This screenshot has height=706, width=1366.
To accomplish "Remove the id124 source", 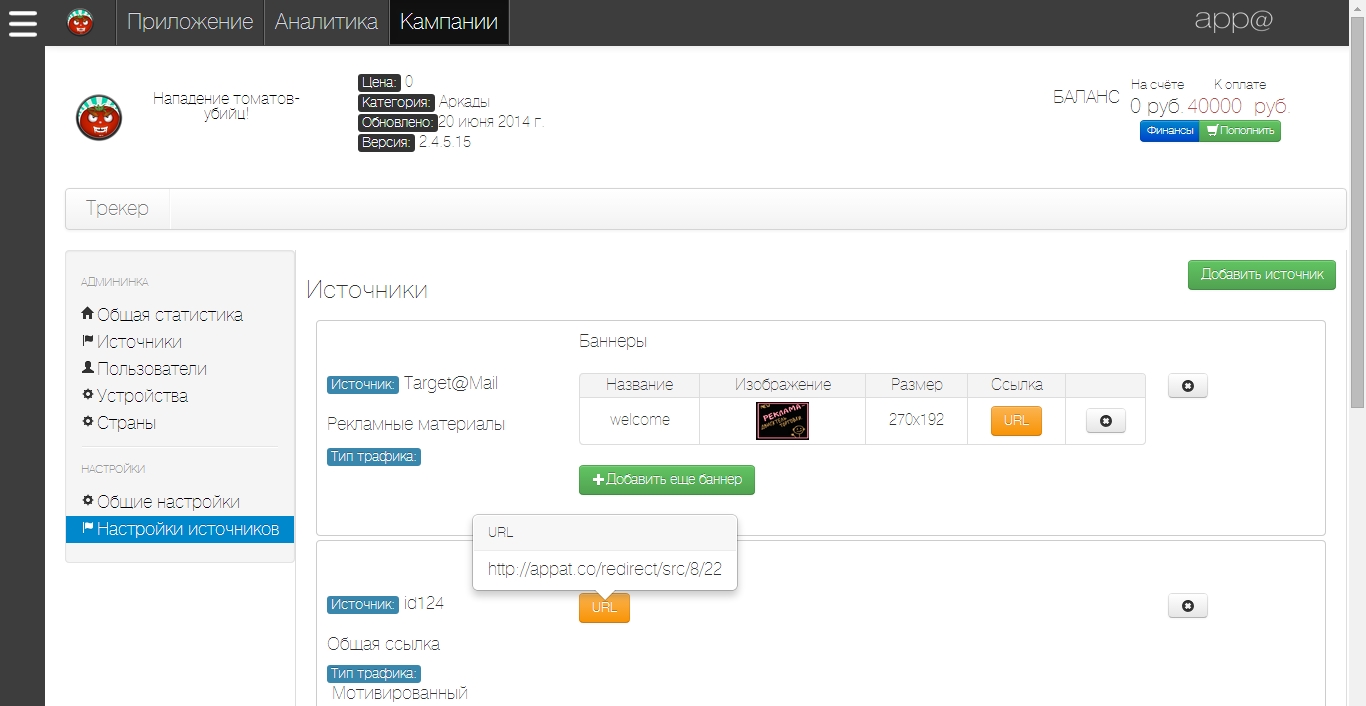I will [1187, 606].
